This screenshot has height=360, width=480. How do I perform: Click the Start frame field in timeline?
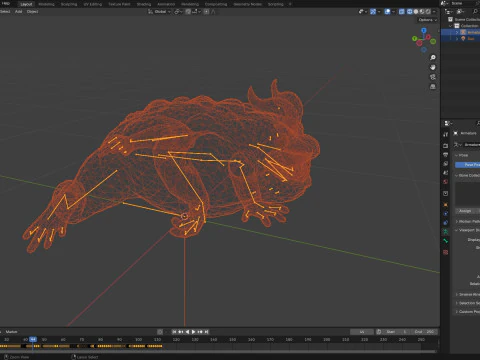click(396, 332)
